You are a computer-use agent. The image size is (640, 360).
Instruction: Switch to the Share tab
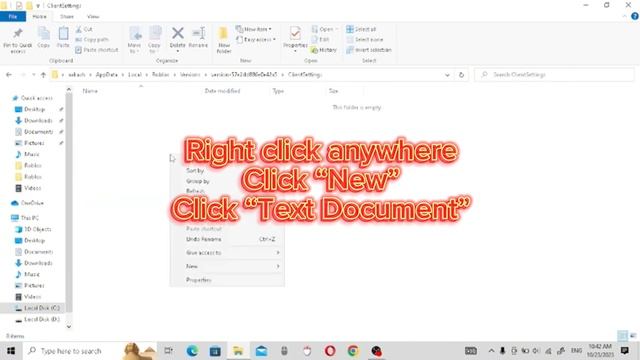(67, 16)
